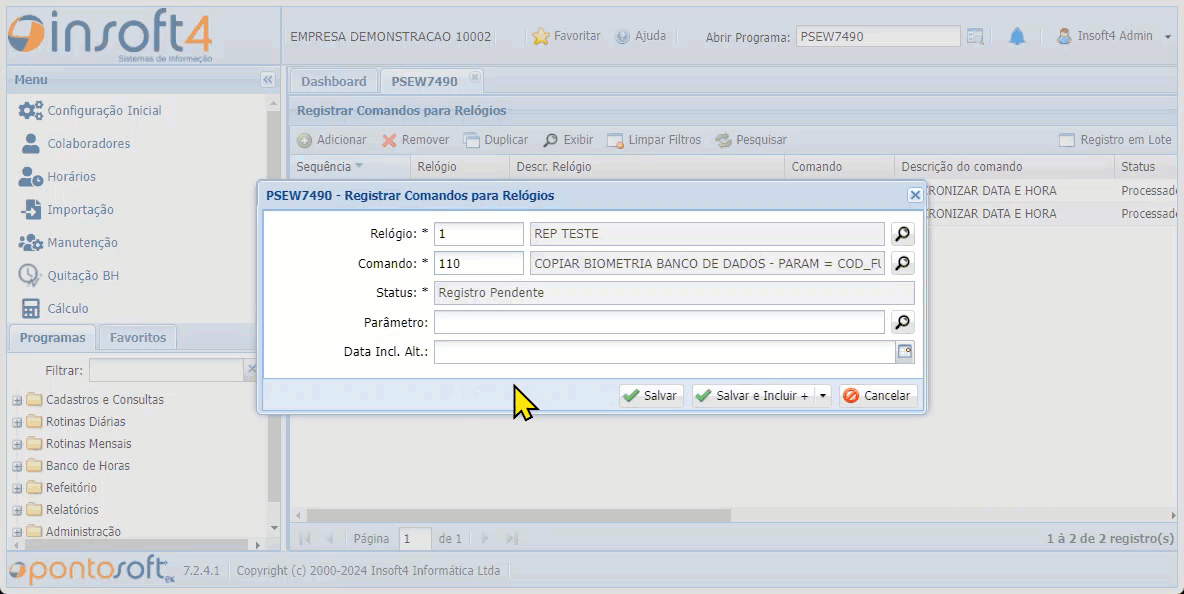Click the notification bell icon
This screenshot has width=1184, height=594.
pos(1017,37)
